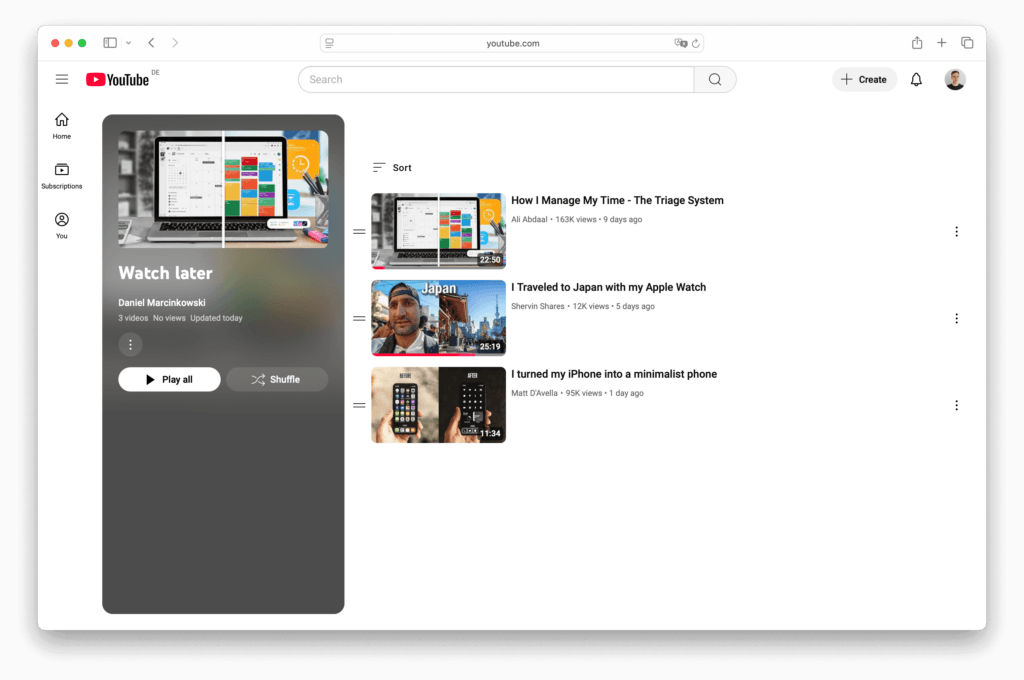Click the youtube.com address bar

[512, 43]
